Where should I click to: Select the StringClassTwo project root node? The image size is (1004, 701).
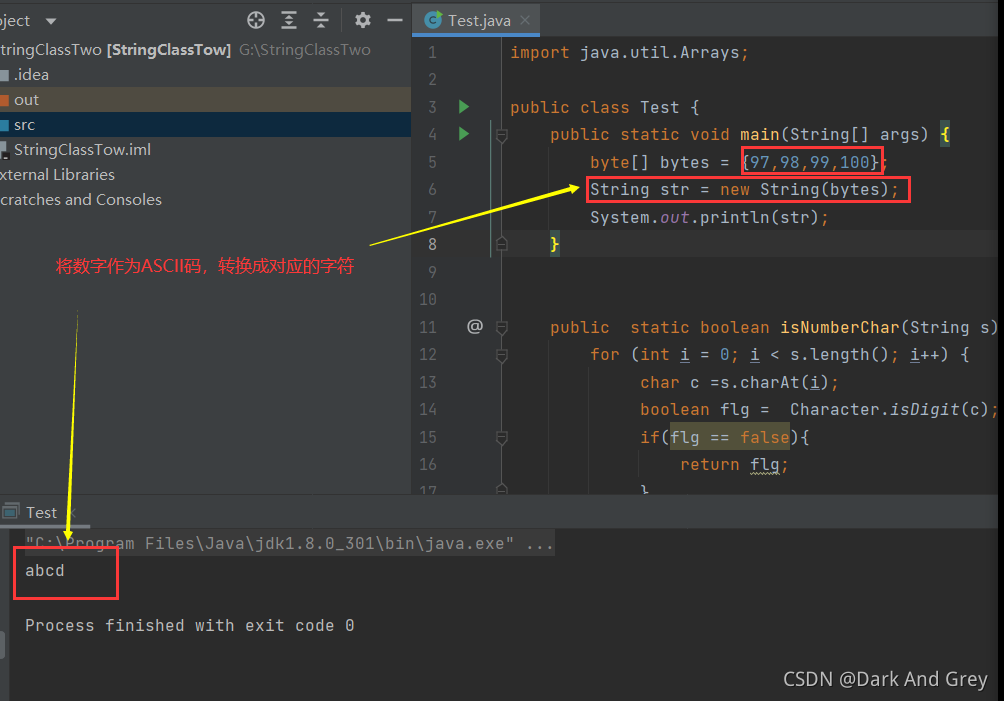205,50
